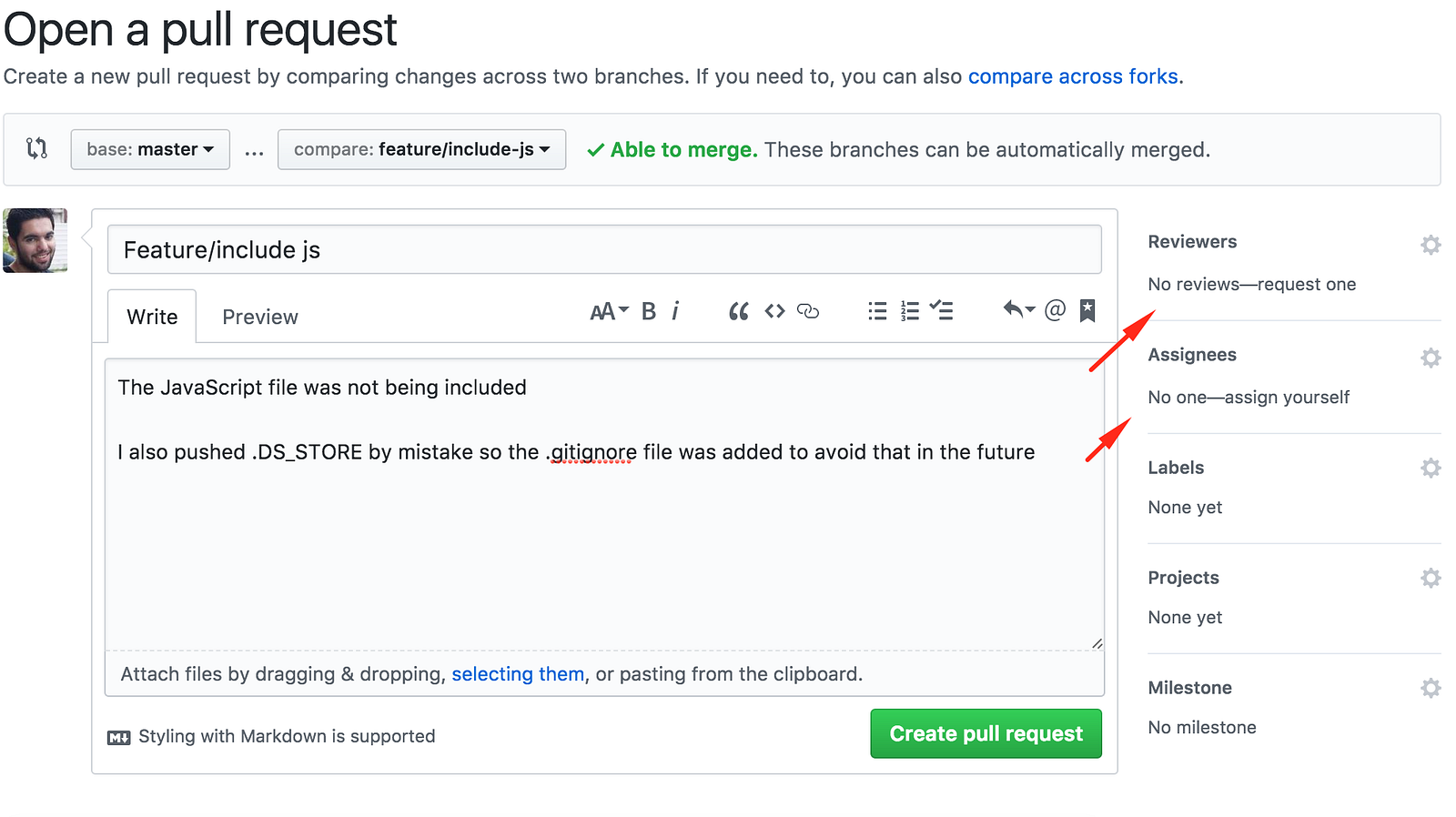Insert a quote with the quote icon
The height and width of the screenshot is (817, 1456).
738,311
